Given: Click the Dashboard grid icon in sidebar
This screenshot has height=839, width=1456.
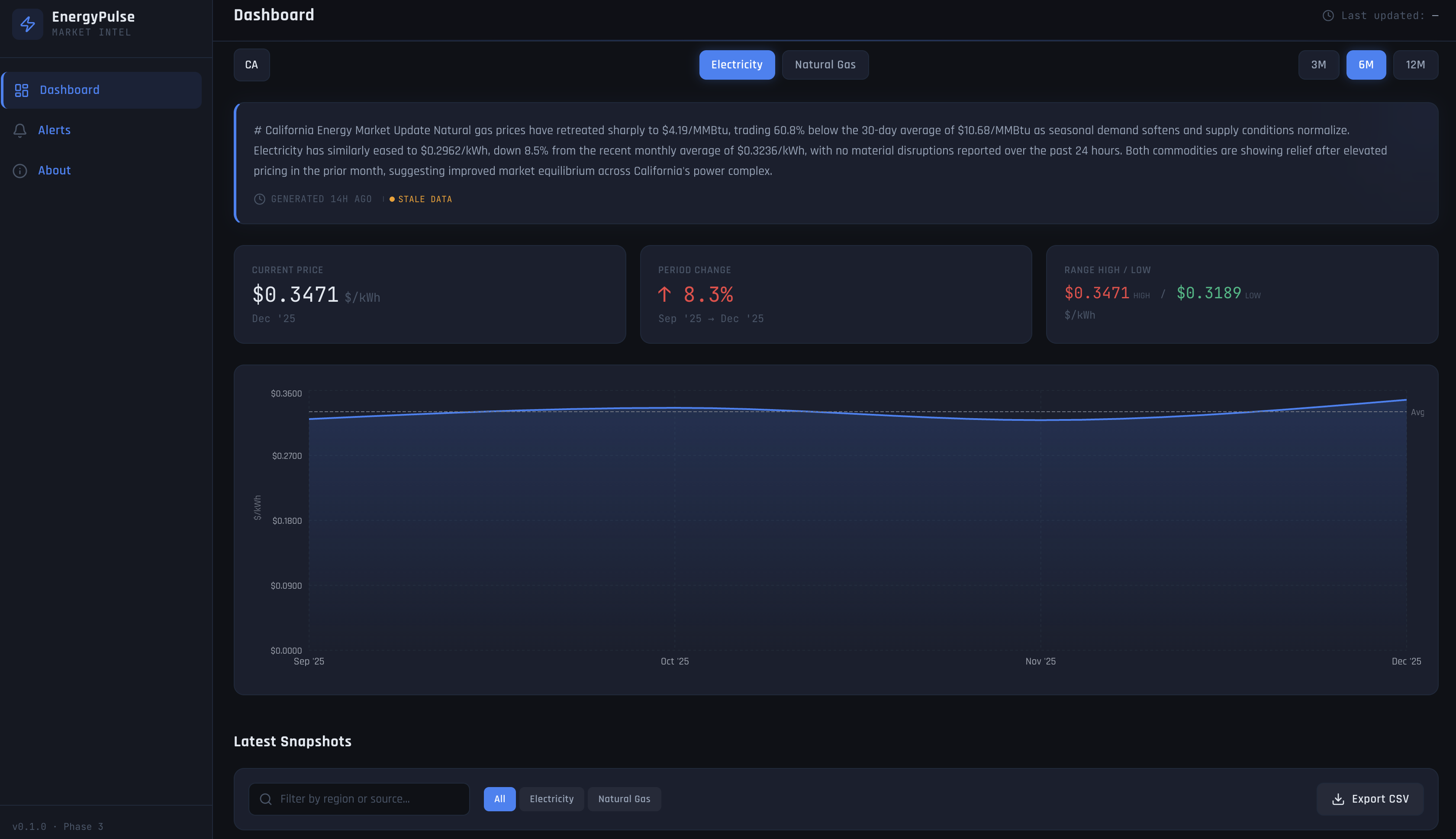Looking at the screenshot, I should (x=21, y=90).
